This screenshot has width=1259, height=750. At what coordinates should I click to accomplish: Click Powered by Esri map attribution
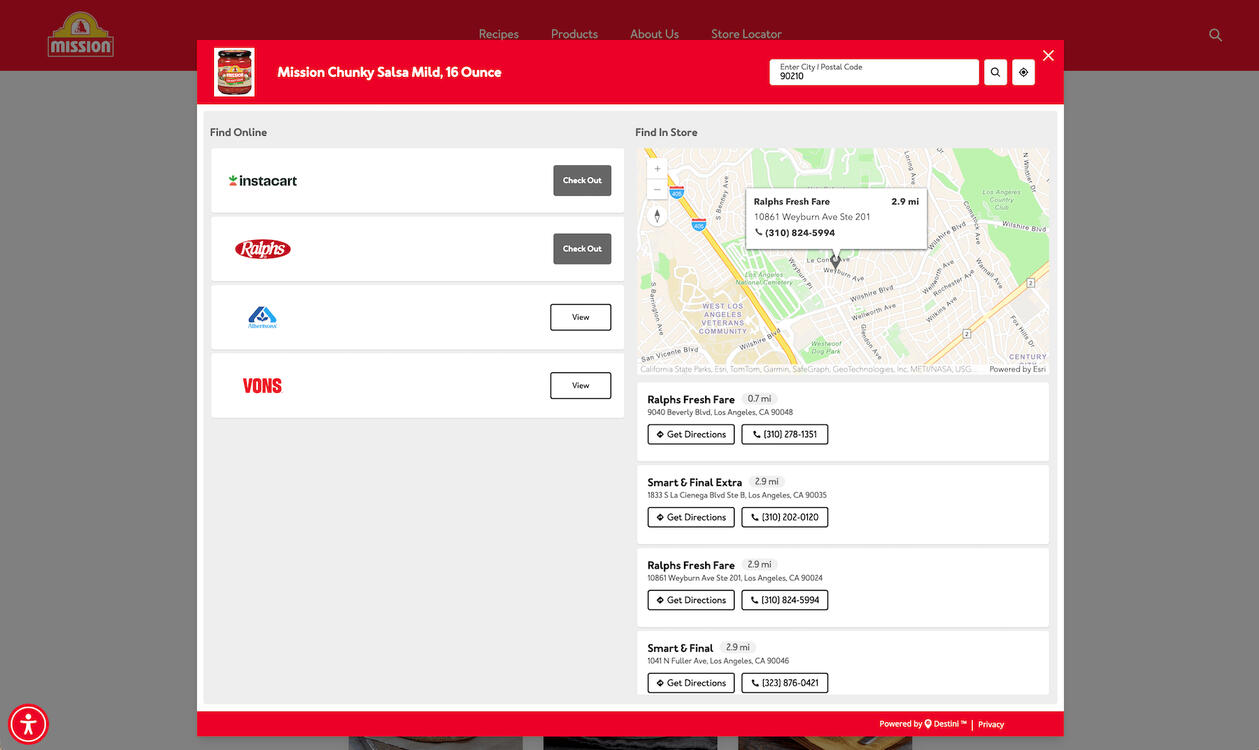pyautogui.click(x=1017, y=369)
